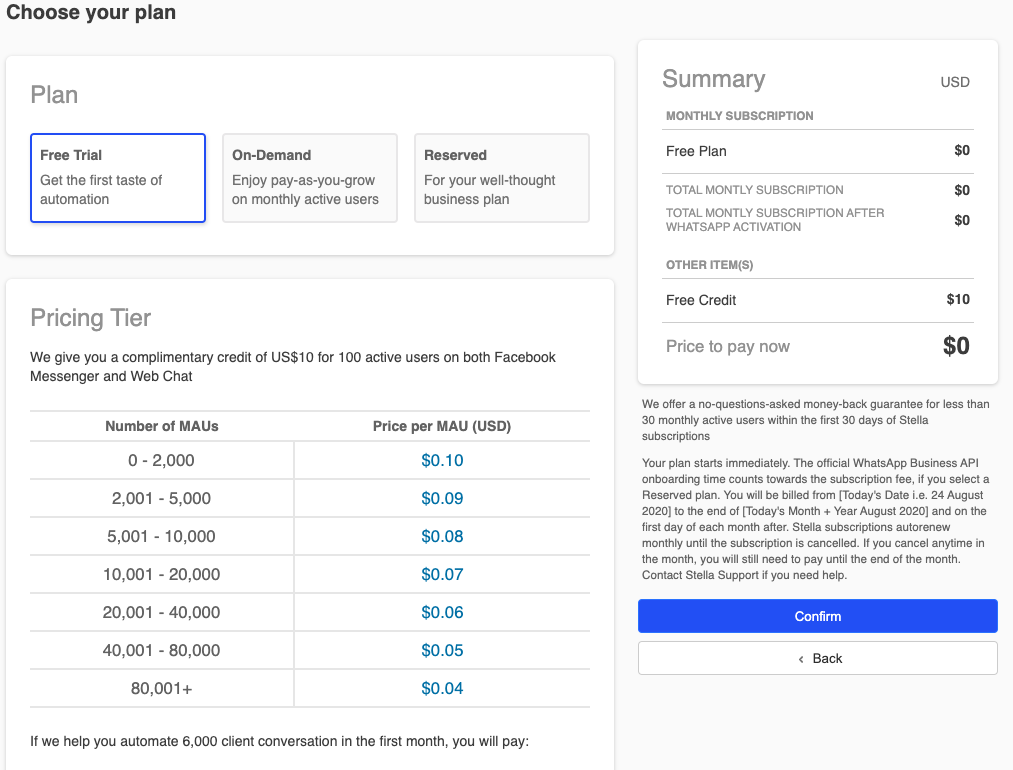The image size is (1013, 770).
Task: Click the $0.05 price entry
Action: [442, 651]
